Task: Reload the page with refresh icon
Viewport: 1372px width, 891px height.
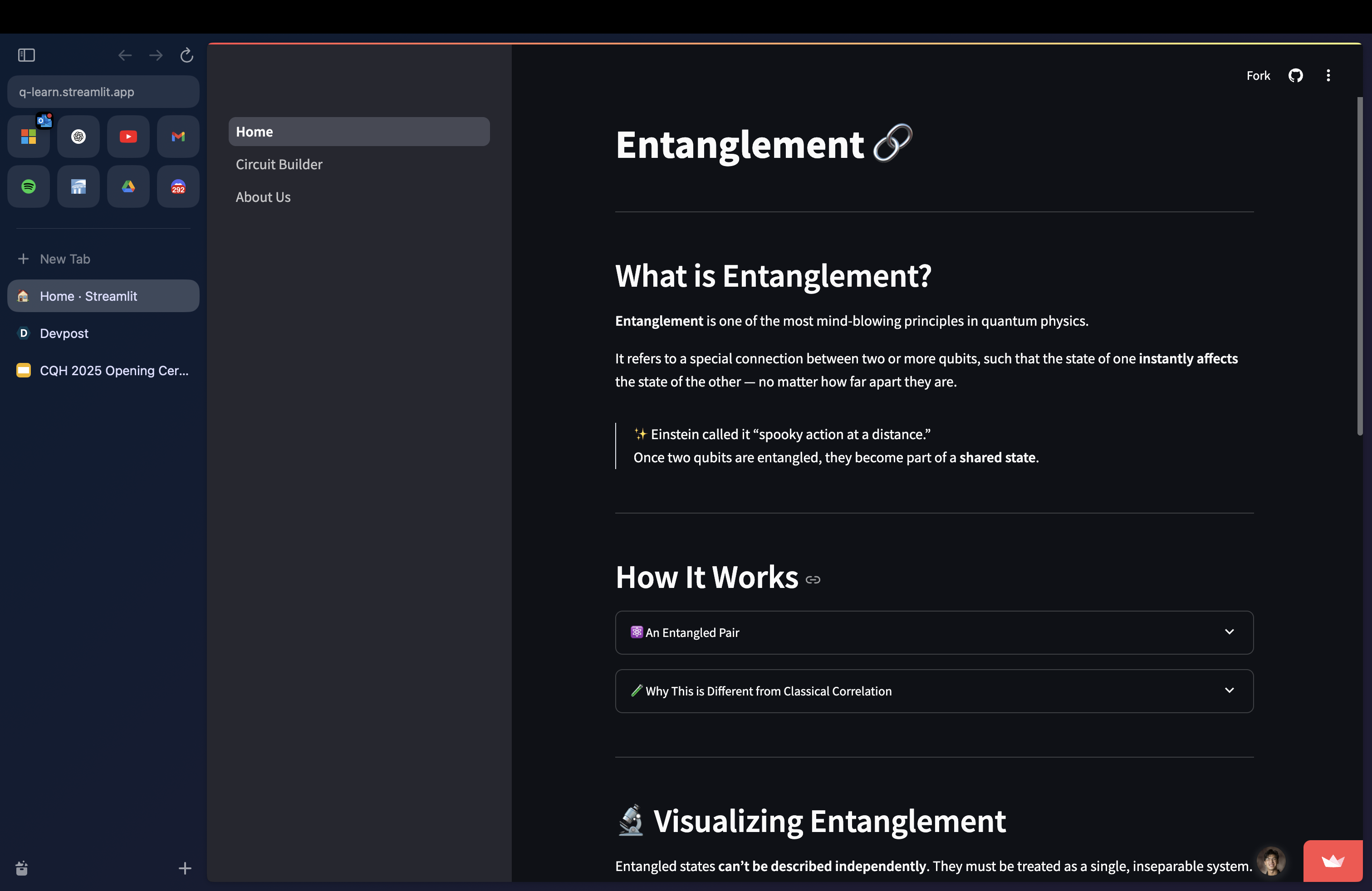Action: coord(186,55)
